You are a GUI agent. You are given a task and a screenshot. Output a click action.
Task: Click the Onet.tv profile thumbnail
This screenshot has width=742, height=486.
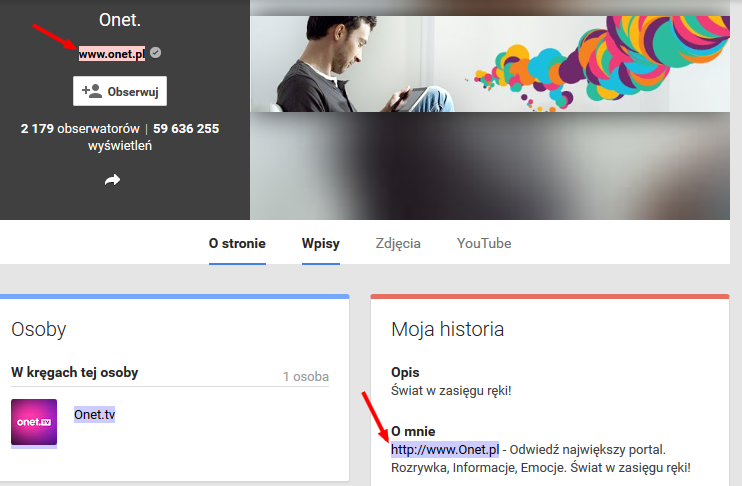[34, 422]
